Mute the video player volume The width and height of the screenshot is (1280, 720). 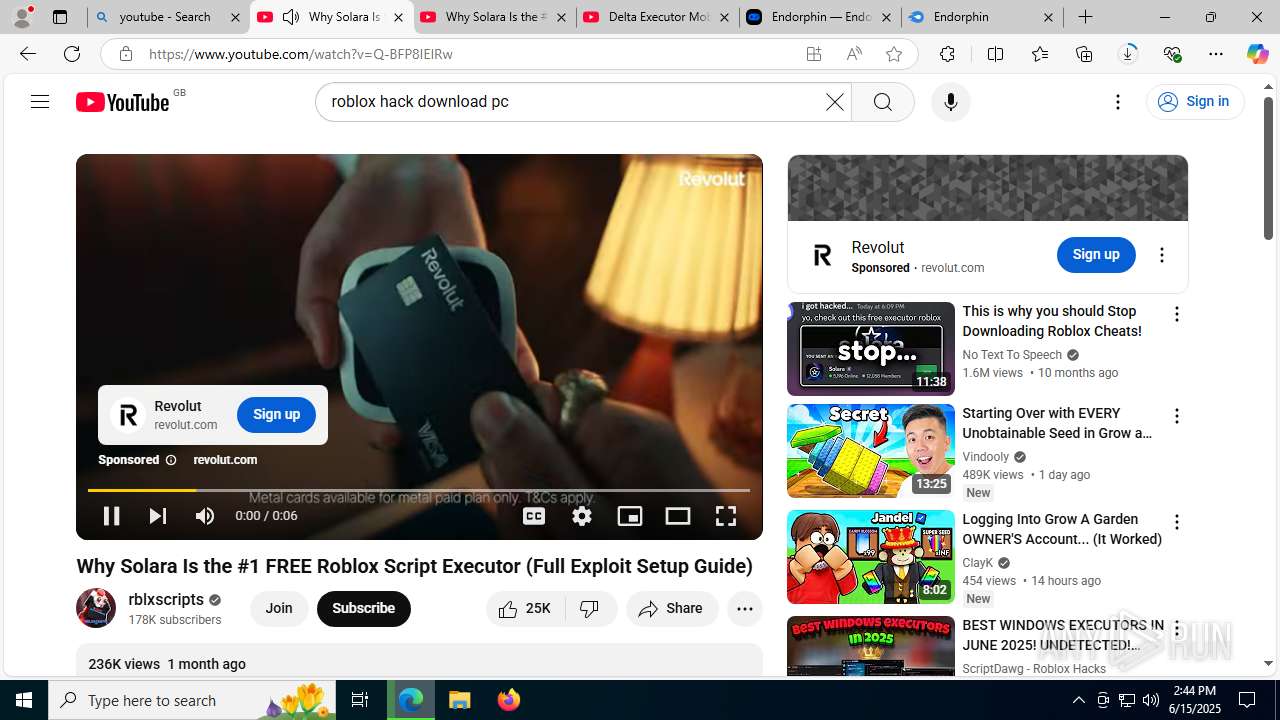205,516
